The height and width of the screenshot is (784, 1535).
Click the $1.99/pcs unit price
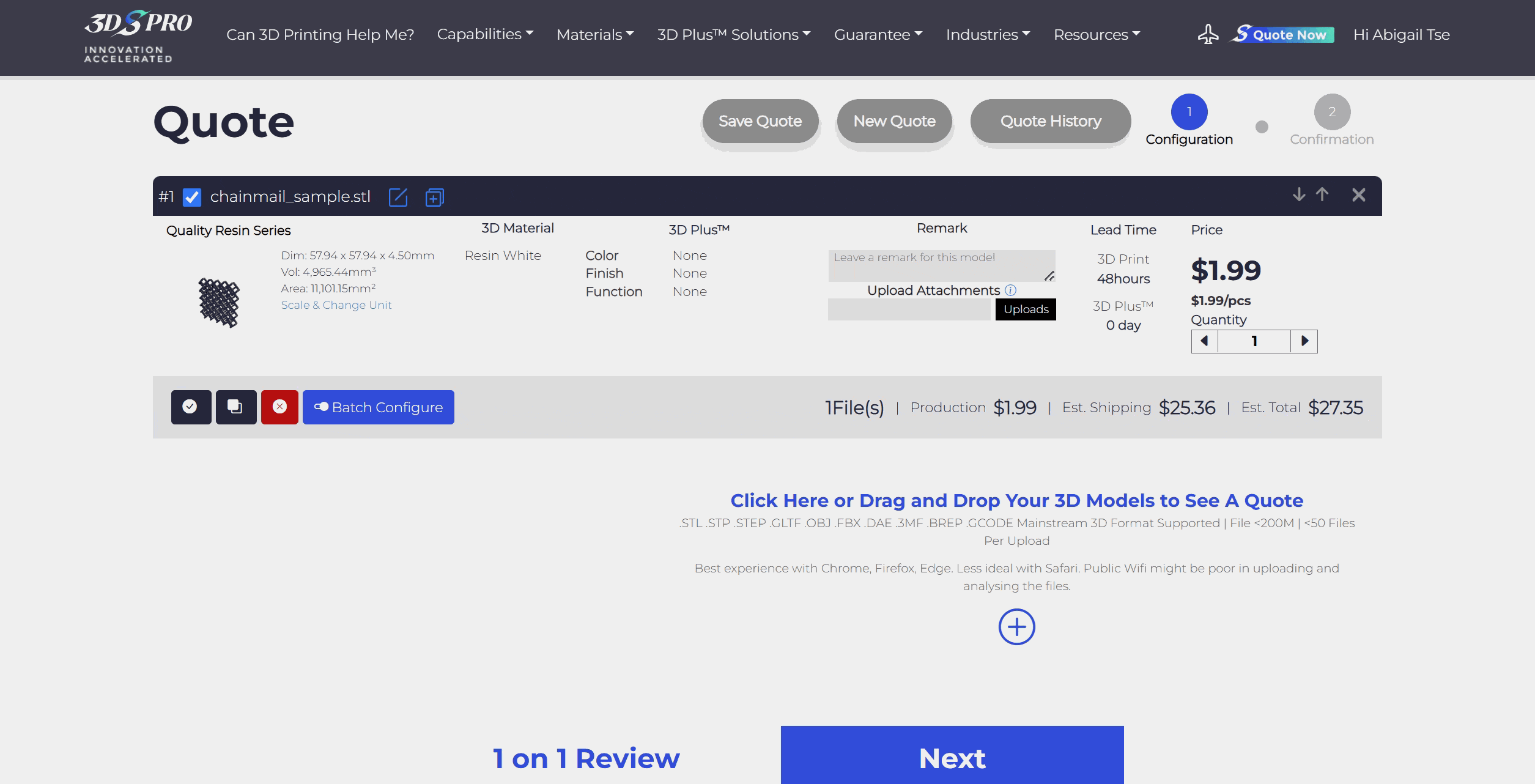(x=1221, y=301)
